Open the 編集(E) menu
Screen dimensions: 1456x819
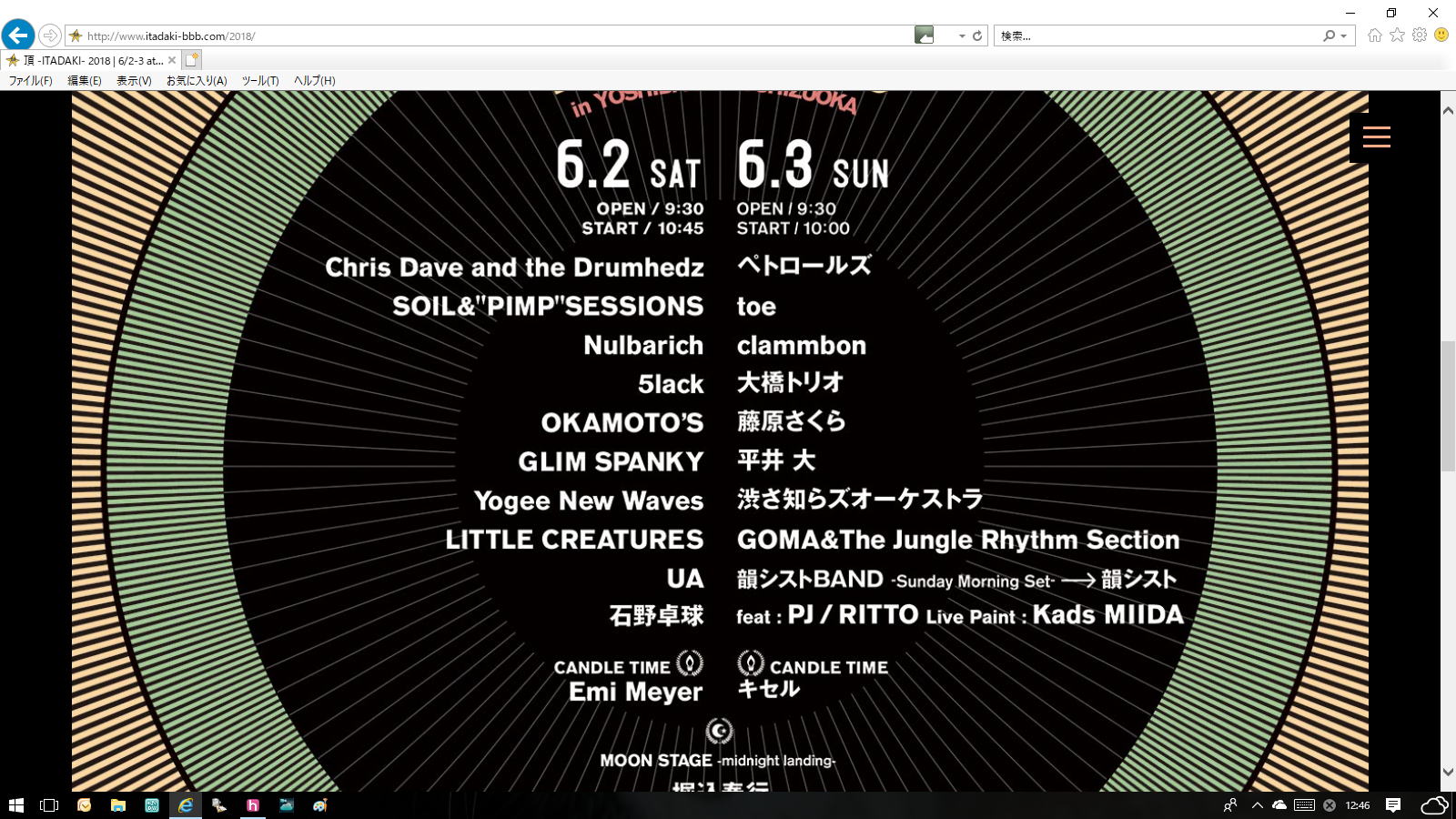[x=85, y=80]
